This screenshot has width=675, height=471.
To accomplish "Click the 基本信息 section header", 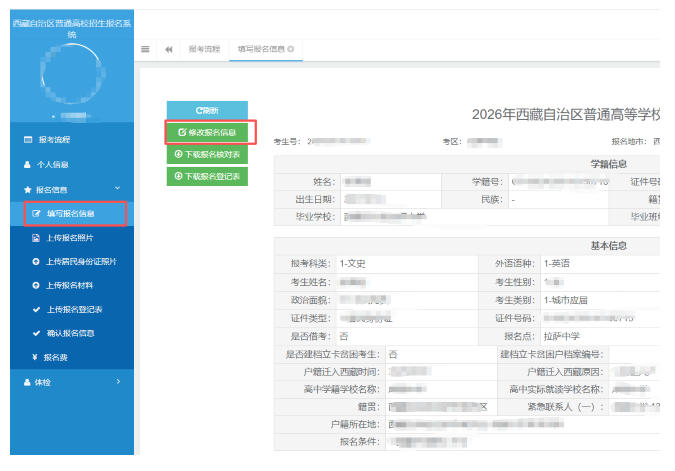I will tap(608, 246).
